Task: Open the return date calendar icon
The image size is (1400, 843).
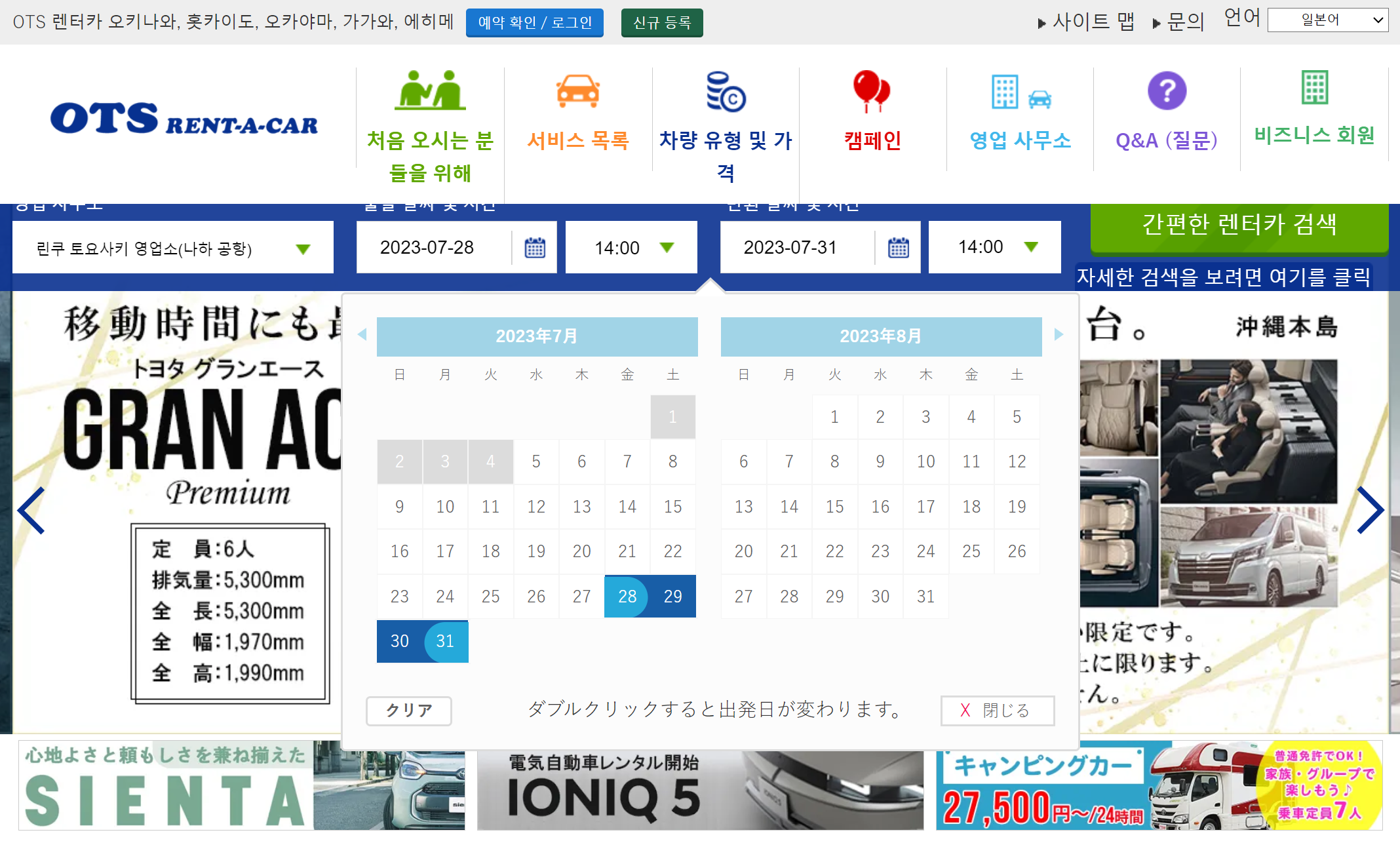Action: click(898, 248)
